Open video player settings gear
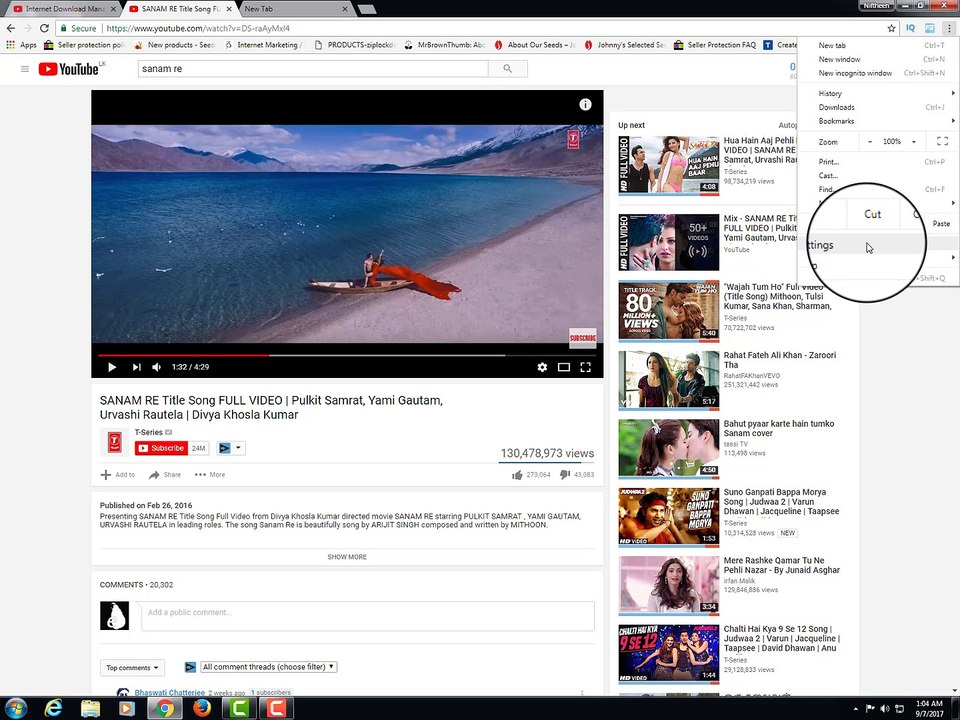The width and height of the screenshot is (960, 720). click(x=542, y=367)
